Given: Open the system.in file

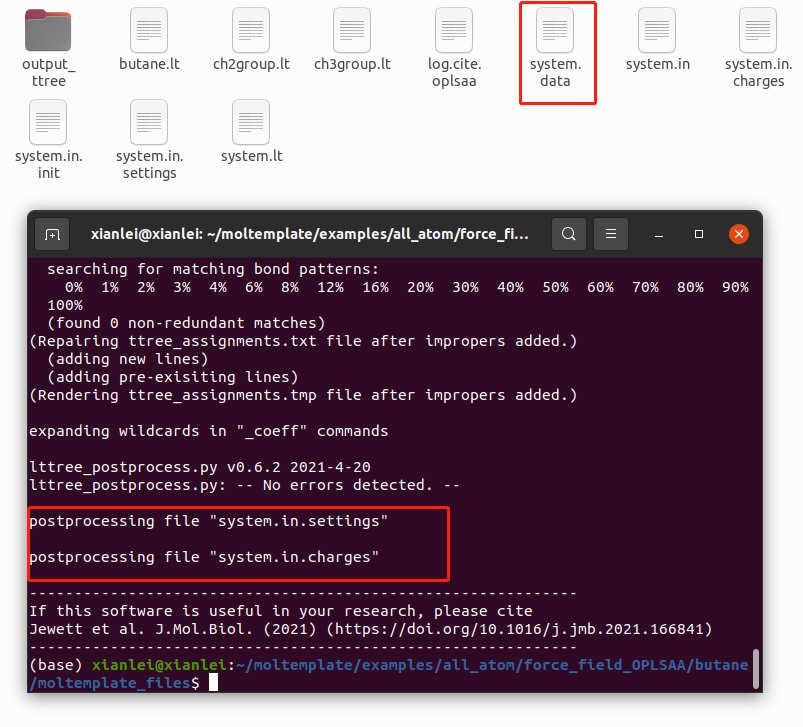Looking at the screenshot, I should point(657,32).
